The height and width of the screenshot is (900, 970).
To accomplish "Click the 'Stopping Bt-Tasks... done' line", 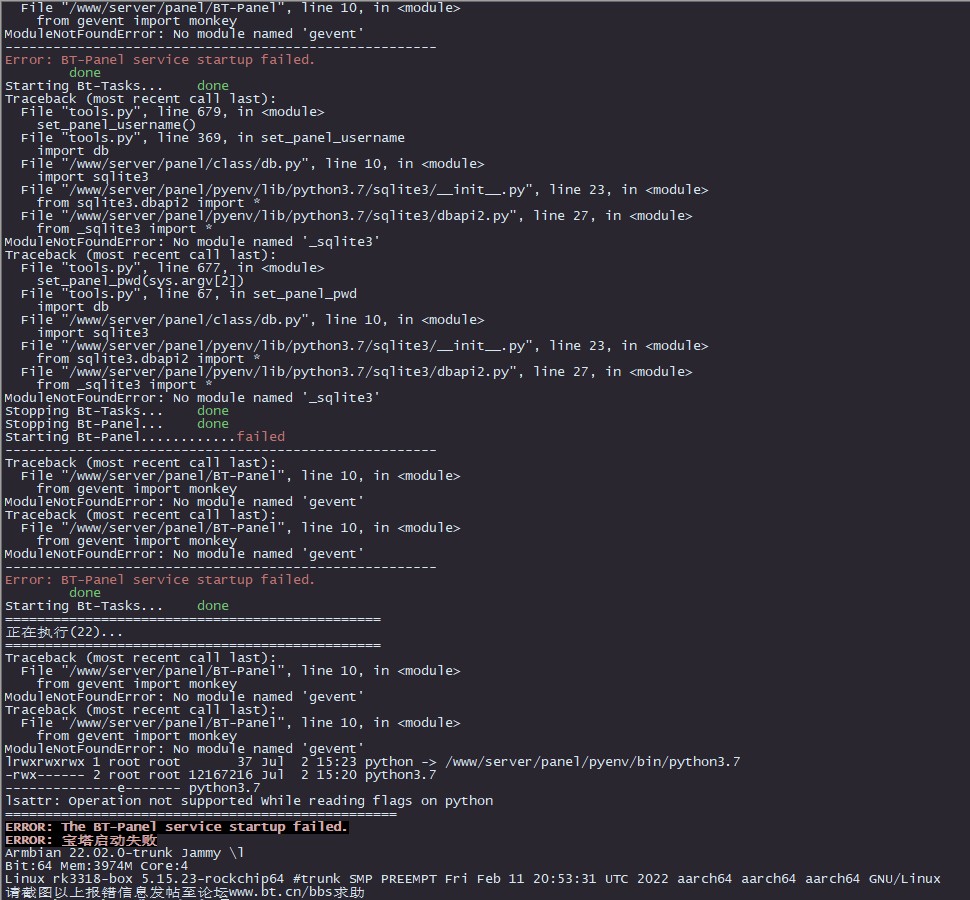I will (x=117, y=411).
